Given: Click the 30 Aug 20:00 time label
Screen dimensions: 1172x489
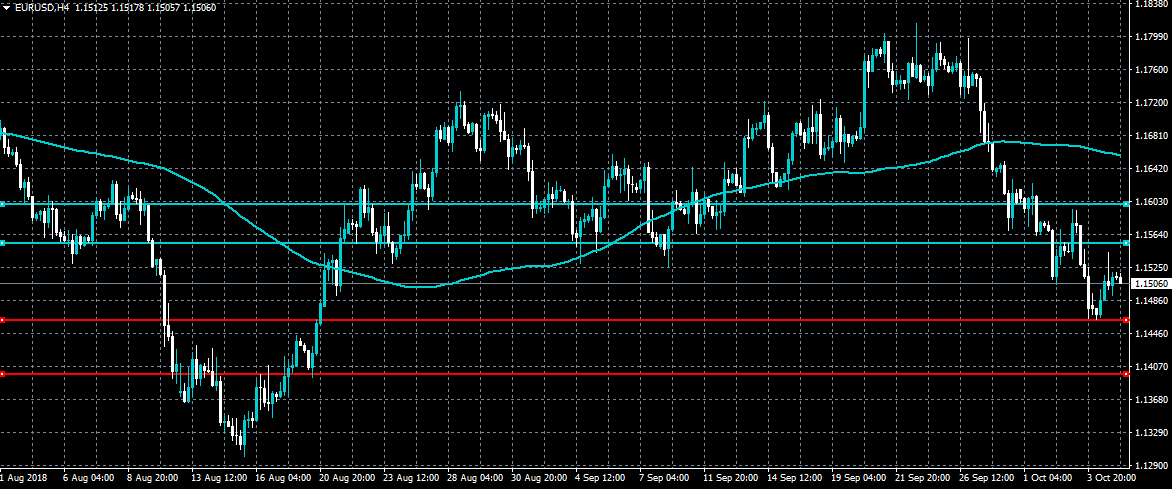Looking at the screenshot, I should tap(539, 477).
